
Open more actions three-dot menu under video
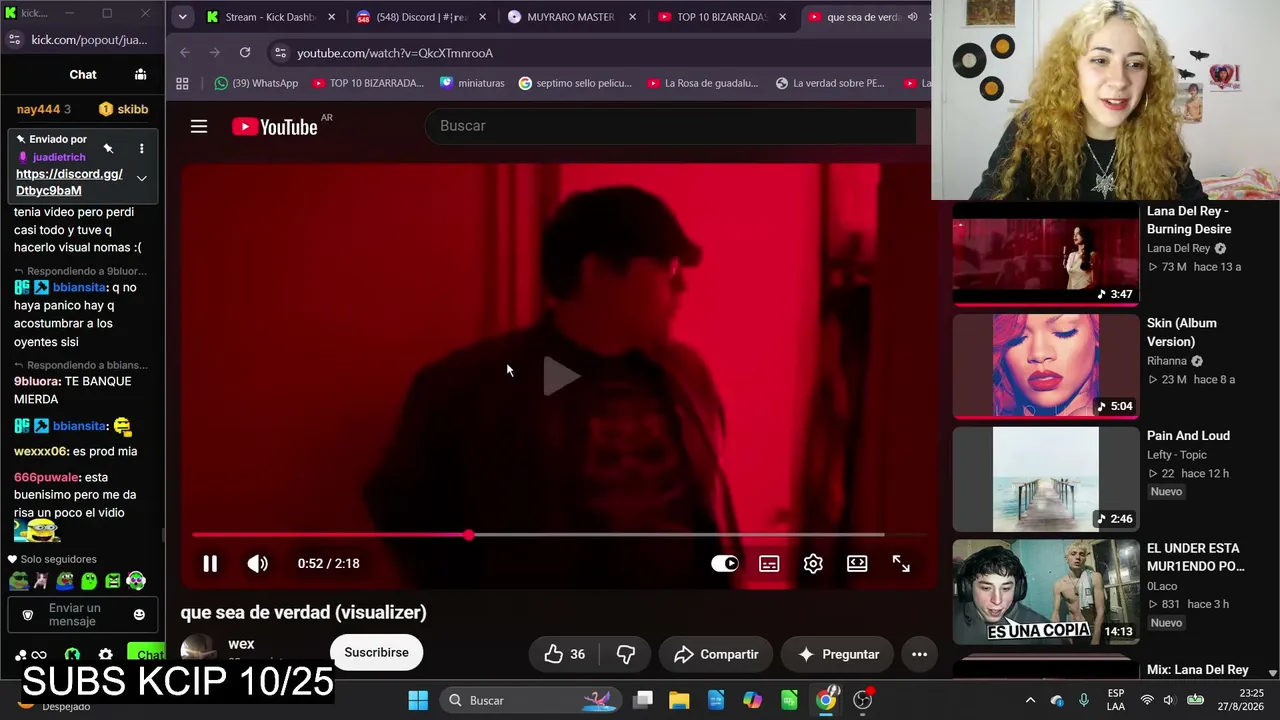(919, 654)
